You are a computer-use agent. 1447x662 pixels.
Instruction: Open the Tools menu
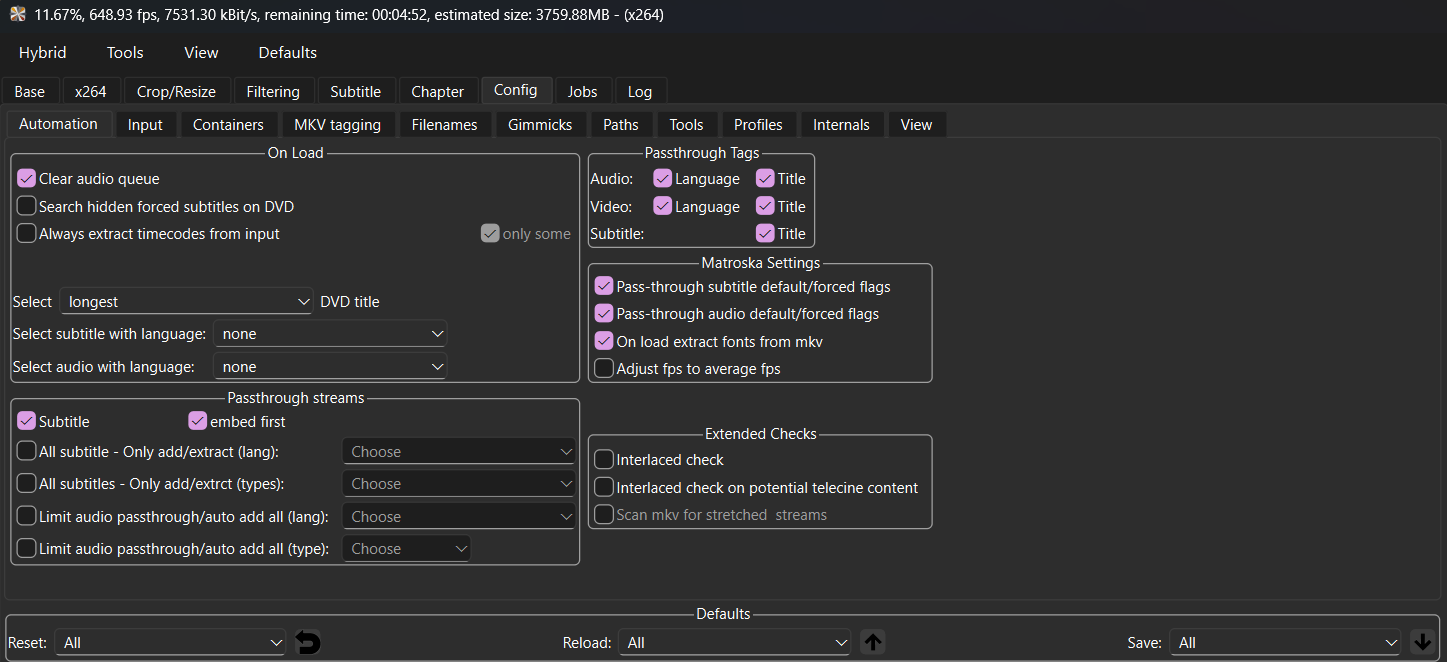tap(125, 53)
